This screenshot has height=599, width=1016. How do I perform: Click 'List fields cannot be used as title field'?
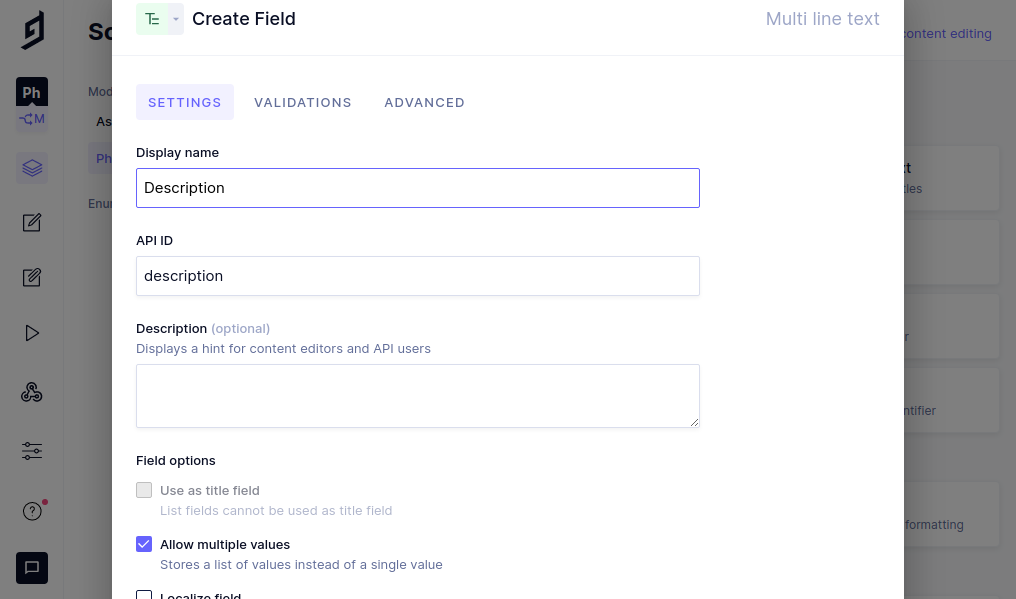point(276,511)
